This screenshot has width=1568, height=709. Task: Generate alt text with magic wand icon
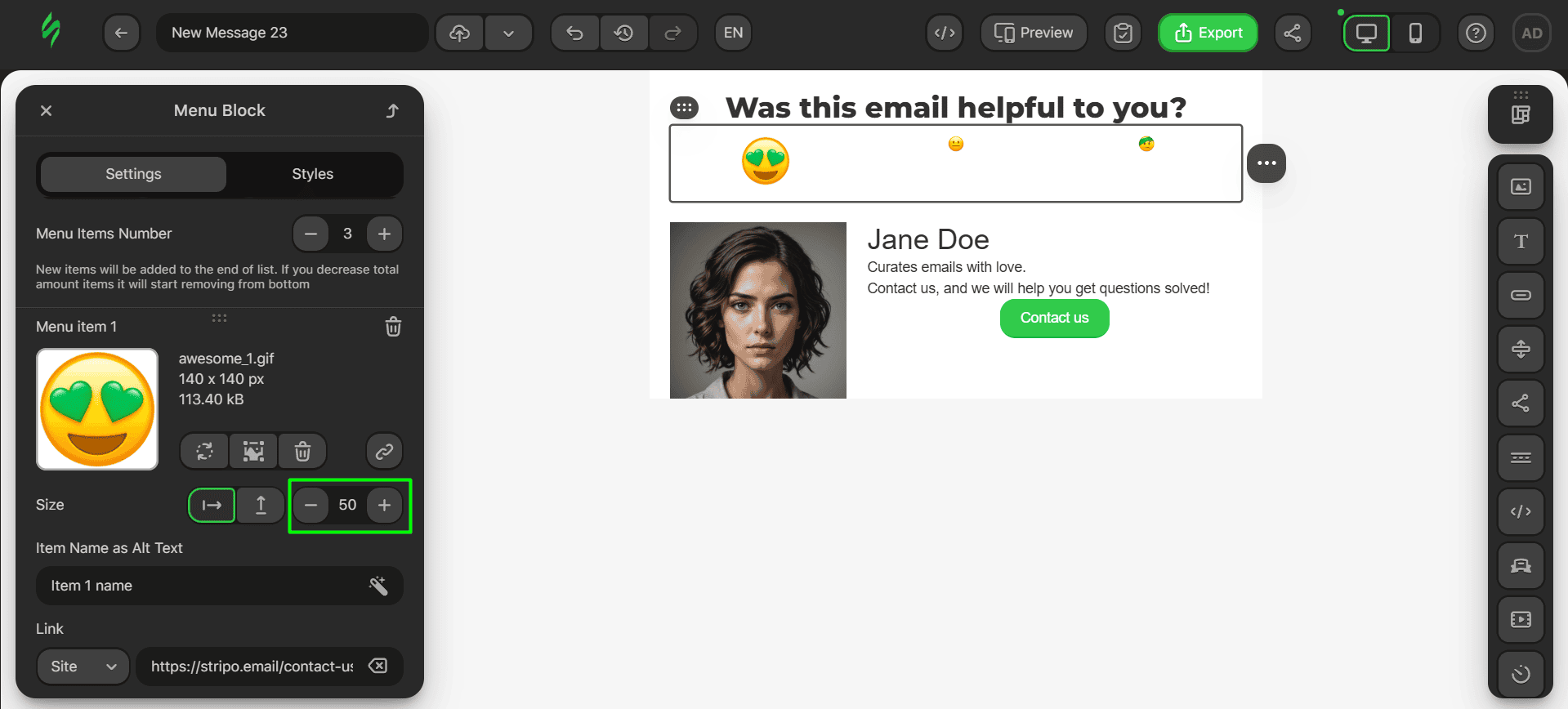tap(377, 586)
